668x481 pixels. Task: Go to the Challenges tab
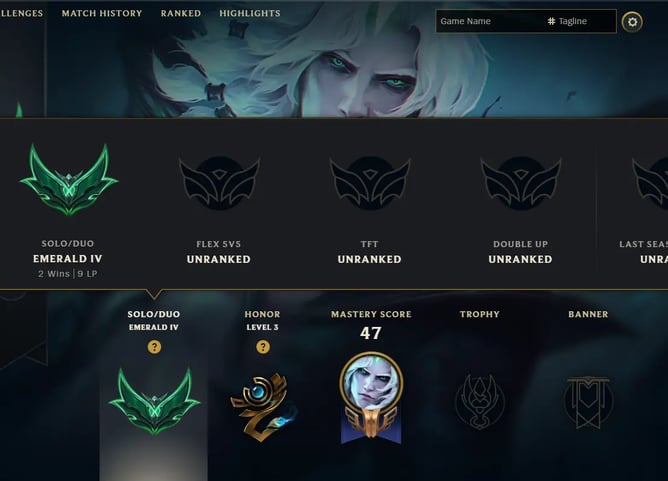pos(21,13)
